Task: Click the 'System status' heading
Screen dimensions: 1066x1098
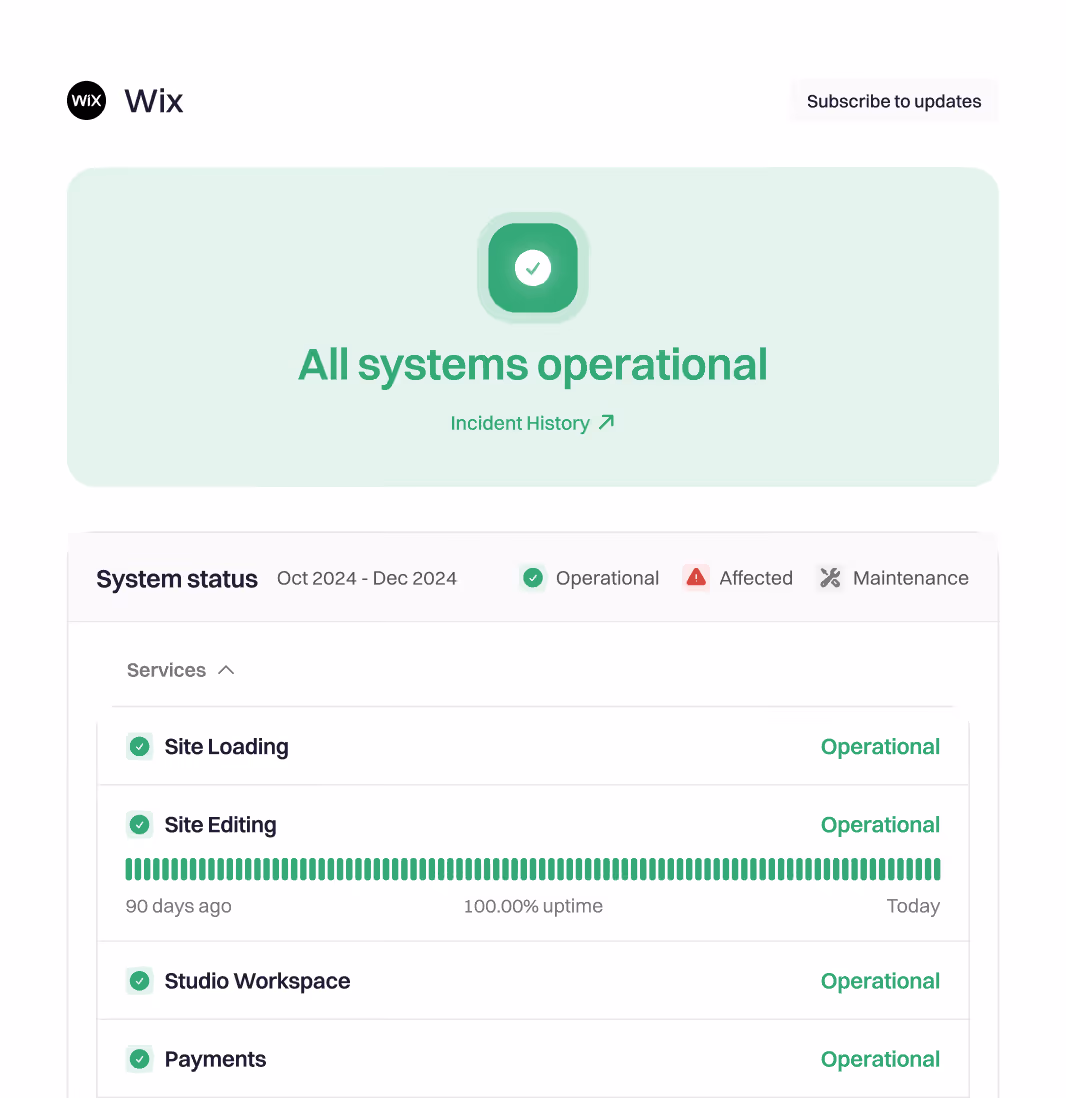Action: pyautogui.click(x=176, y=578)
